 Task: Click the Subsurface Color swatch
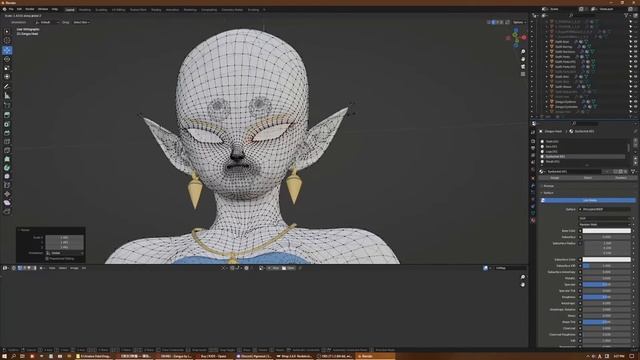click(607, 260)
